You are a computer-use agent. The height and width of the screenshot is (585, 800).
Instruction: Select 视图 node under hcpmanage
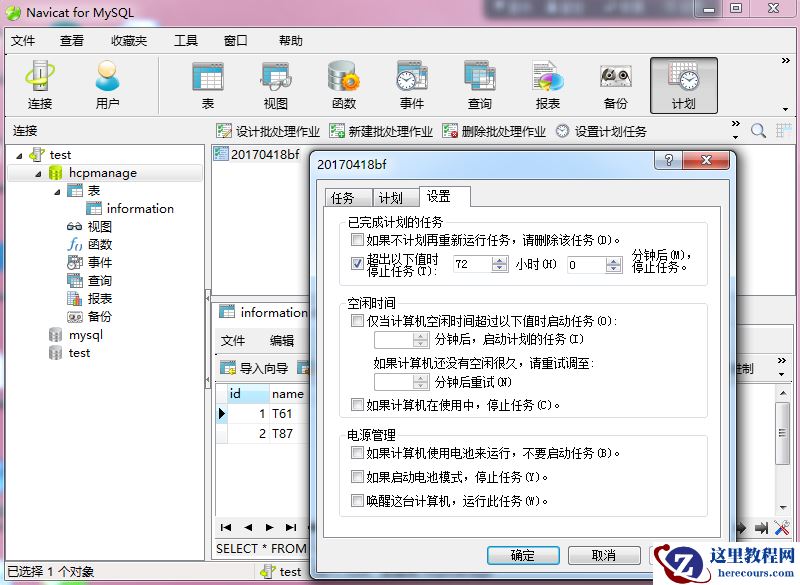click(x=89, y=226)
